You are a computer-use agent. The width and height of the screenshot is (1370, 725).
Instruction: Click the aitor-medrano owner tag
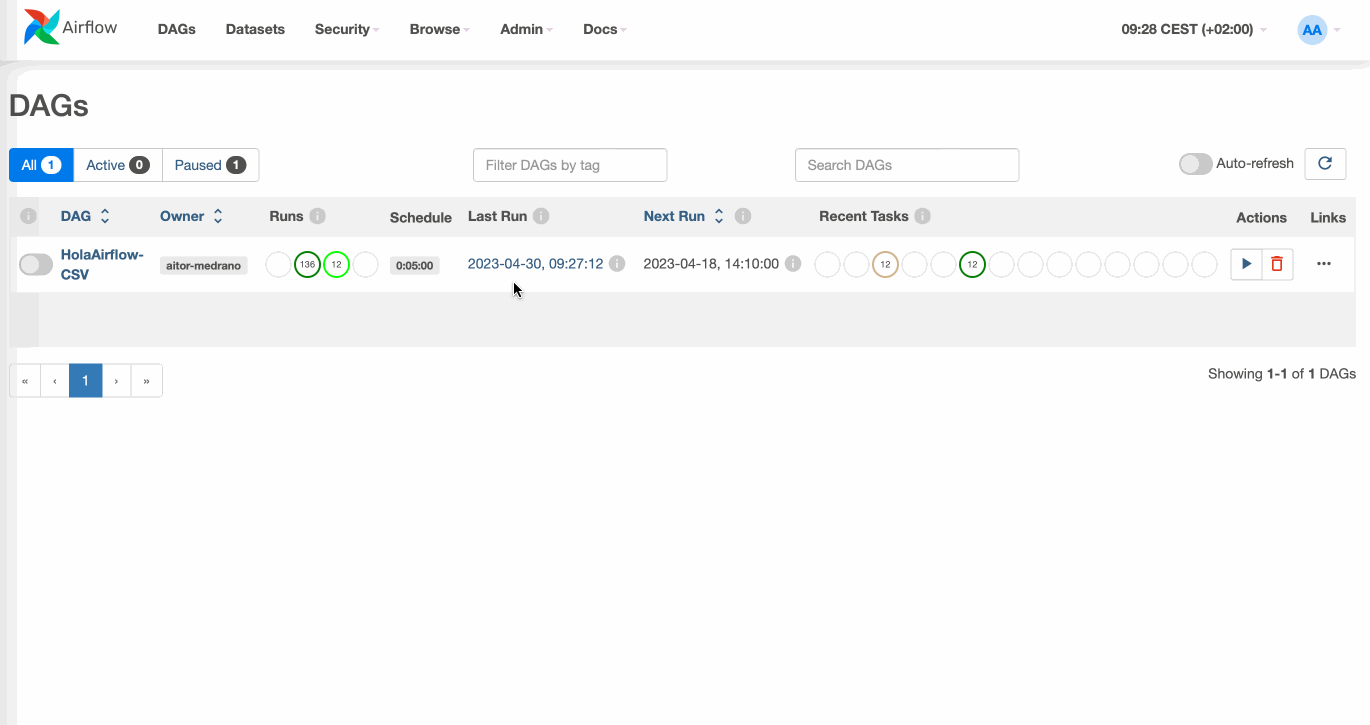(x=203, y=265)
